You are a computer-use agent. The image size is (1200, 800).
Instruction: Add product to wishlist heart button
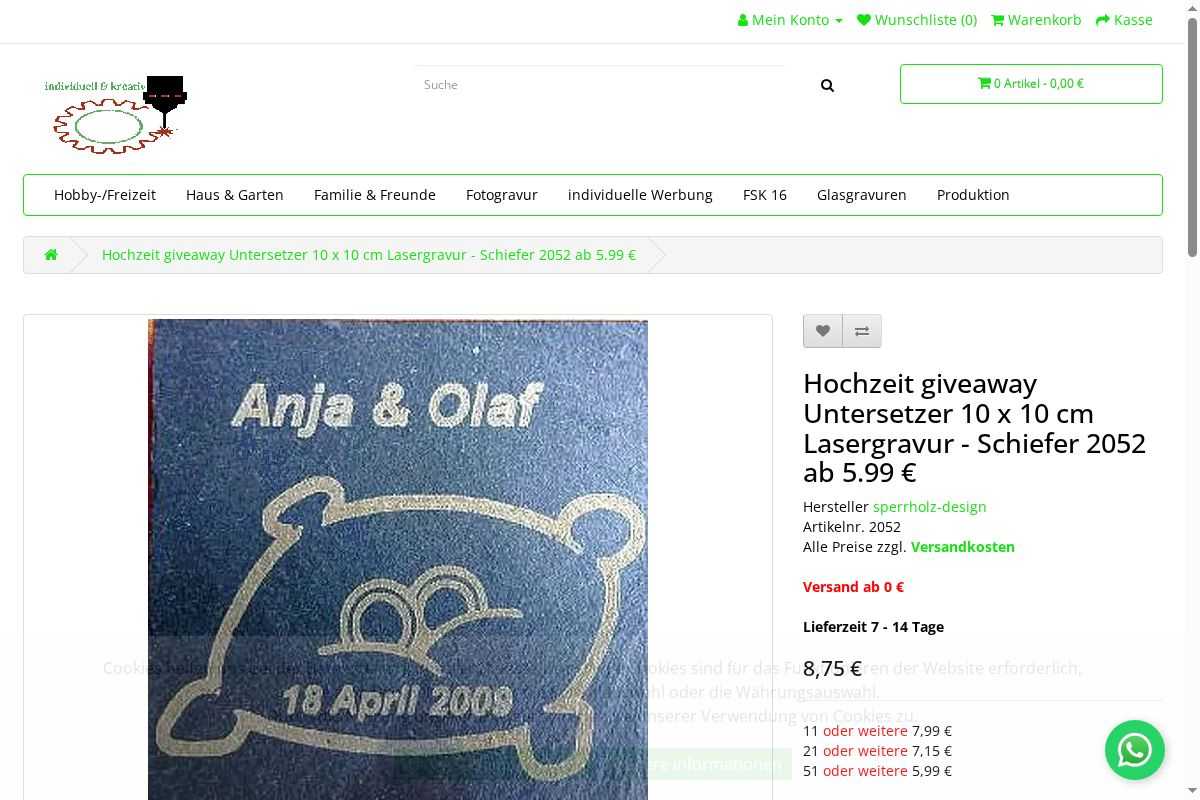click(823, 331)
